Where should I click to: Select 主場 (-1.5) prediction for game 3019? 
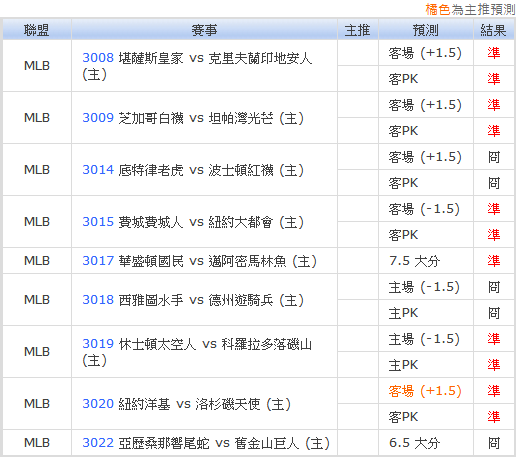pos(424,339)
